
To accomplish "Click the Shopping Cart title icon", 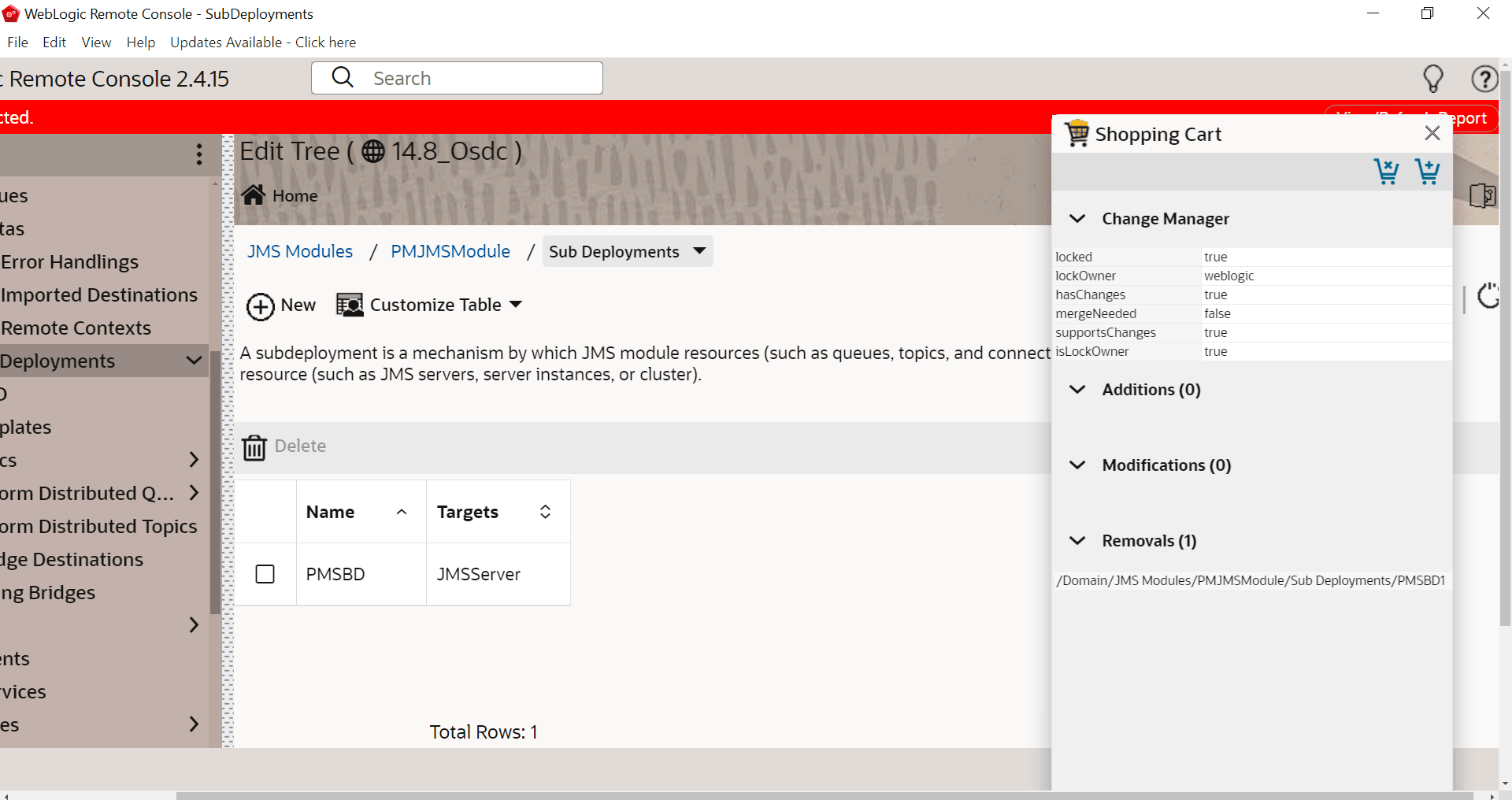I will tap(1077, 133).
